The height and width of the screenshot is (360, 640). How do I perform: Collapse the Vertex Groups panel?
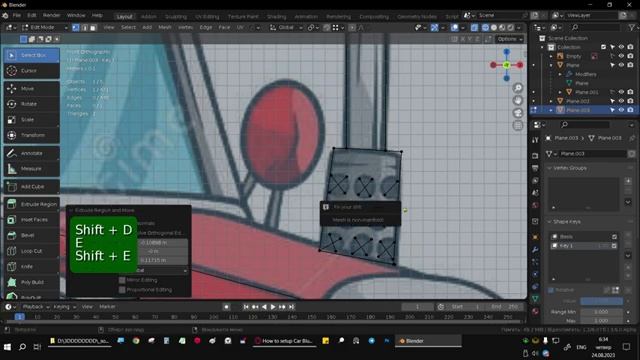click(x=549, y=168)
